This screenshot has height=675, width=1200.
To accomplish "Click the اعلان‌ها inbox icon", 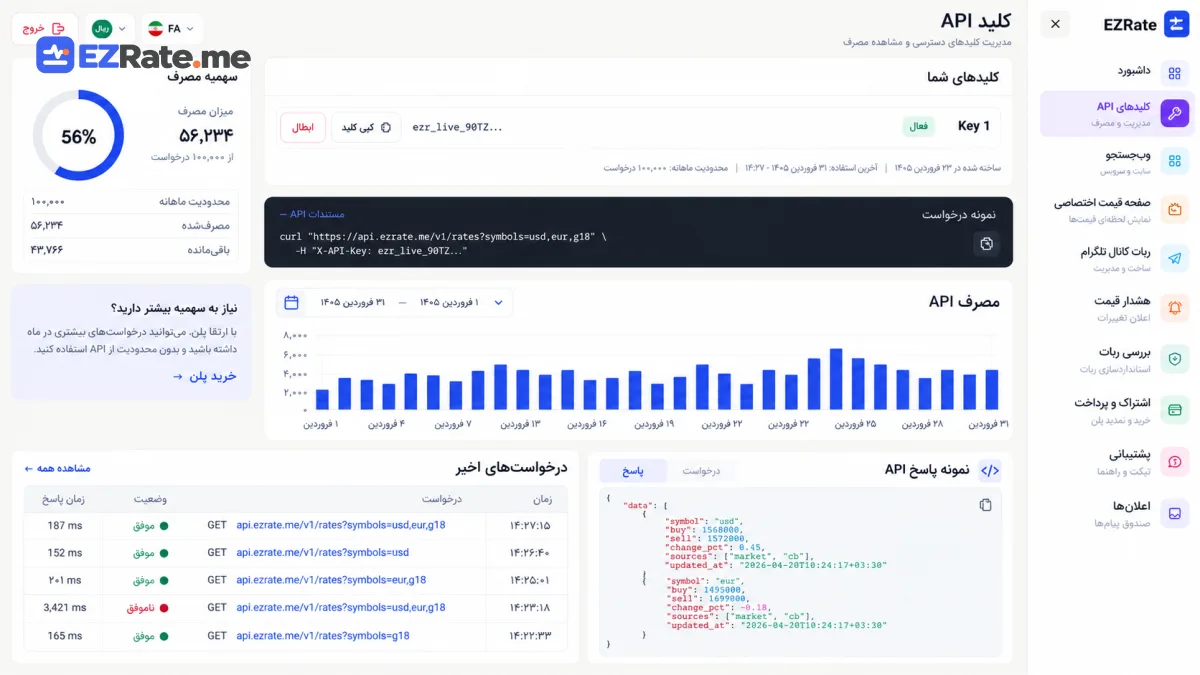I will click(1175, 513).
